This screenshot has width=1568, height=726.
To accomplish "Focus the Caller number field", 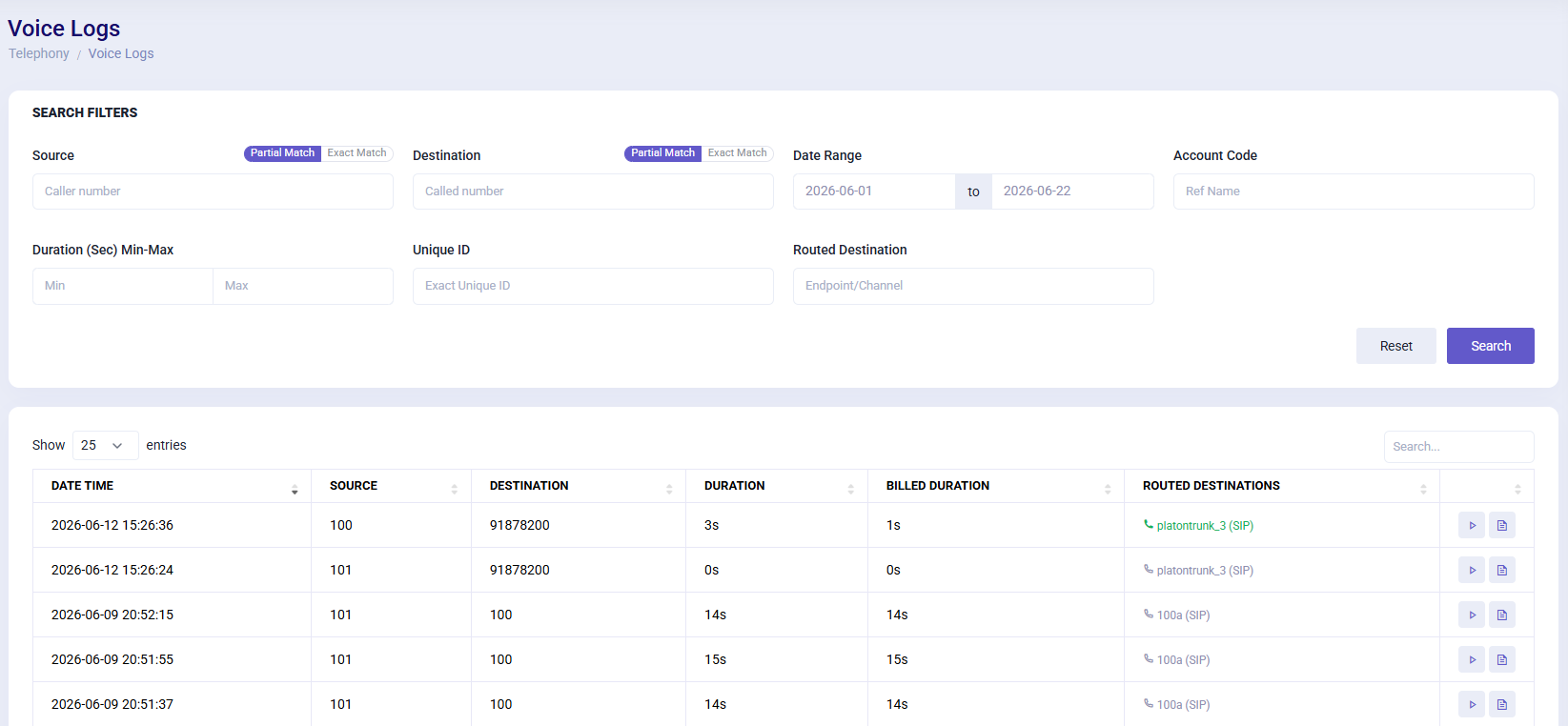I will tap(213, 192).
